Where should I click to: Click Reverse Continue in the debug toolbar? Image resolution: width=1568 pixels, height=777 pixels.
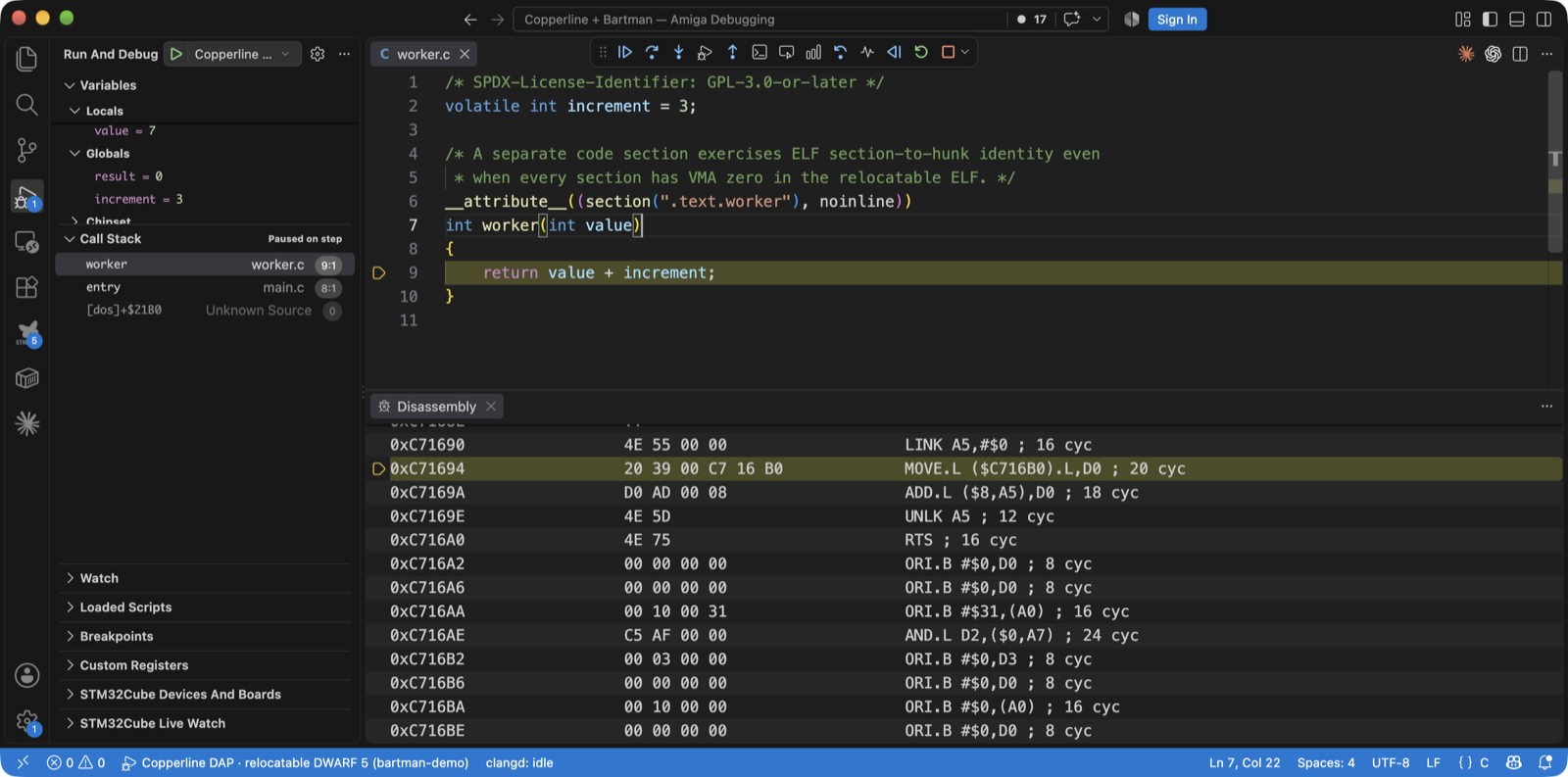click(894, 53)
